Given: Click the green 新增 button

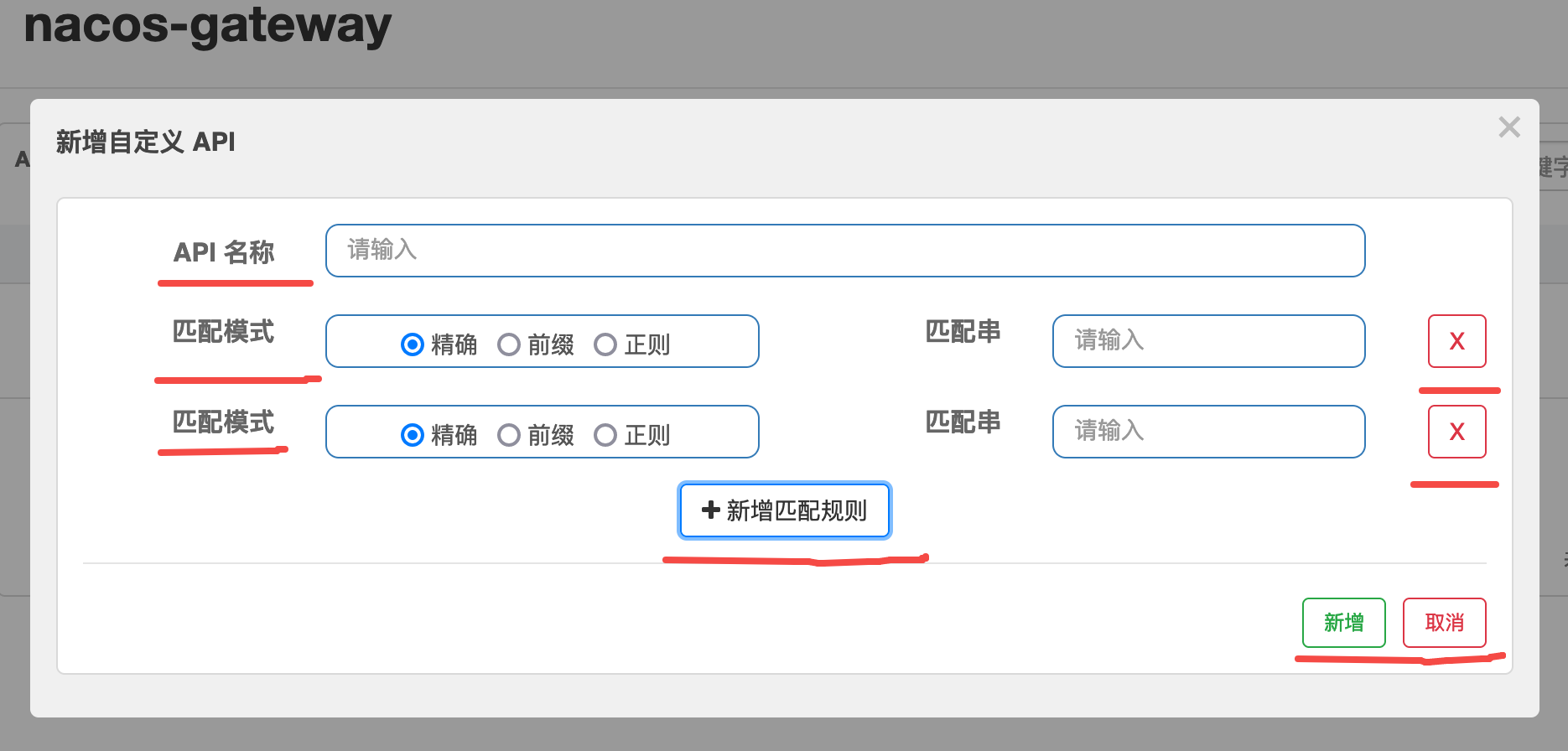Looking at the screenshot, I should point(1344,623).
